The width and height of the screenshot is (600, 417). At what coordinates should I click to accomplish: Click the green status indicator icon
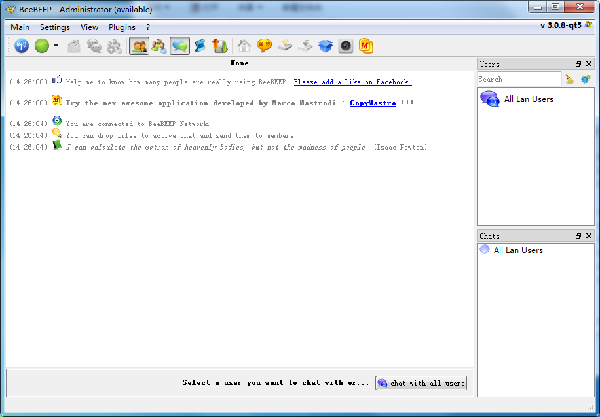(42, 46)
